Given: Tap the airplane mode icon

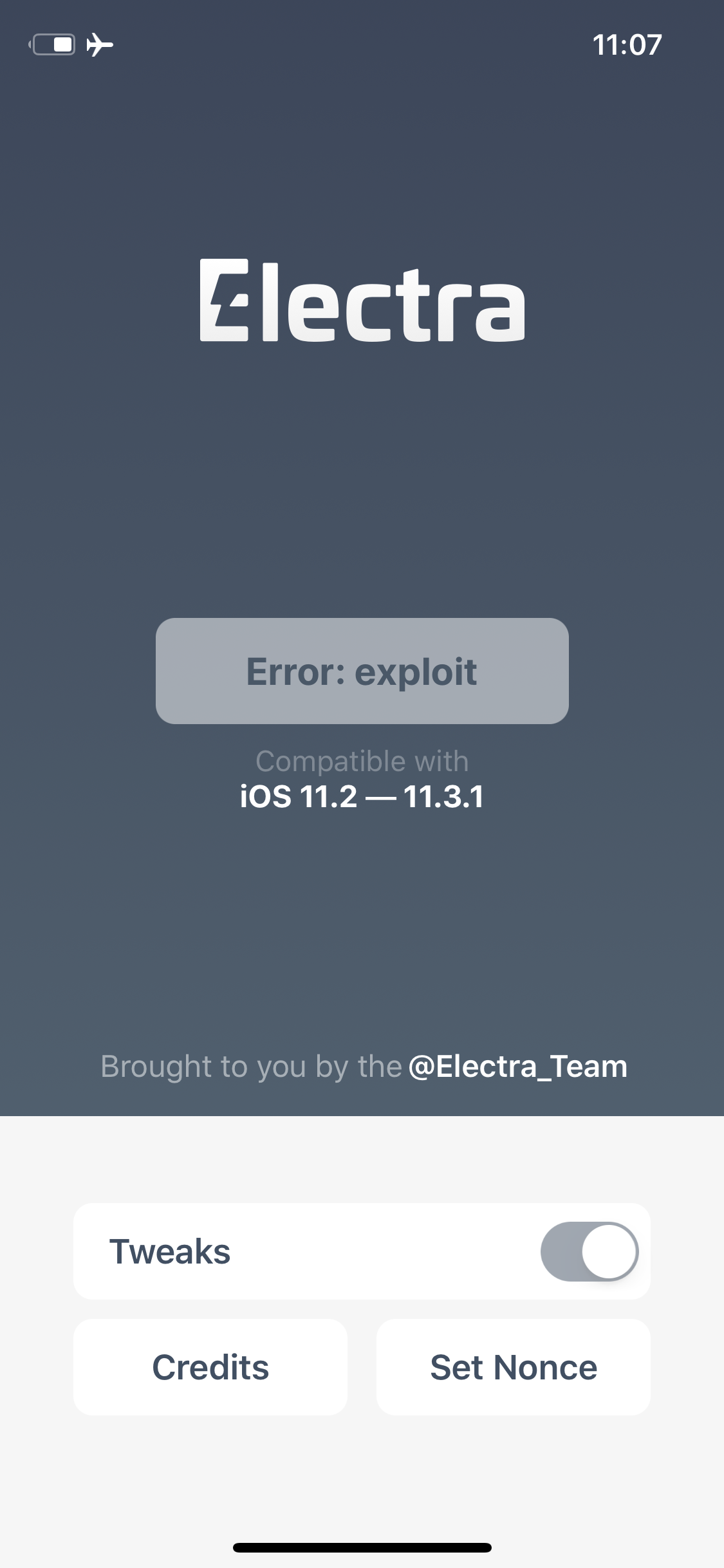Looking at the screenshot, I should tap(100, 44).
